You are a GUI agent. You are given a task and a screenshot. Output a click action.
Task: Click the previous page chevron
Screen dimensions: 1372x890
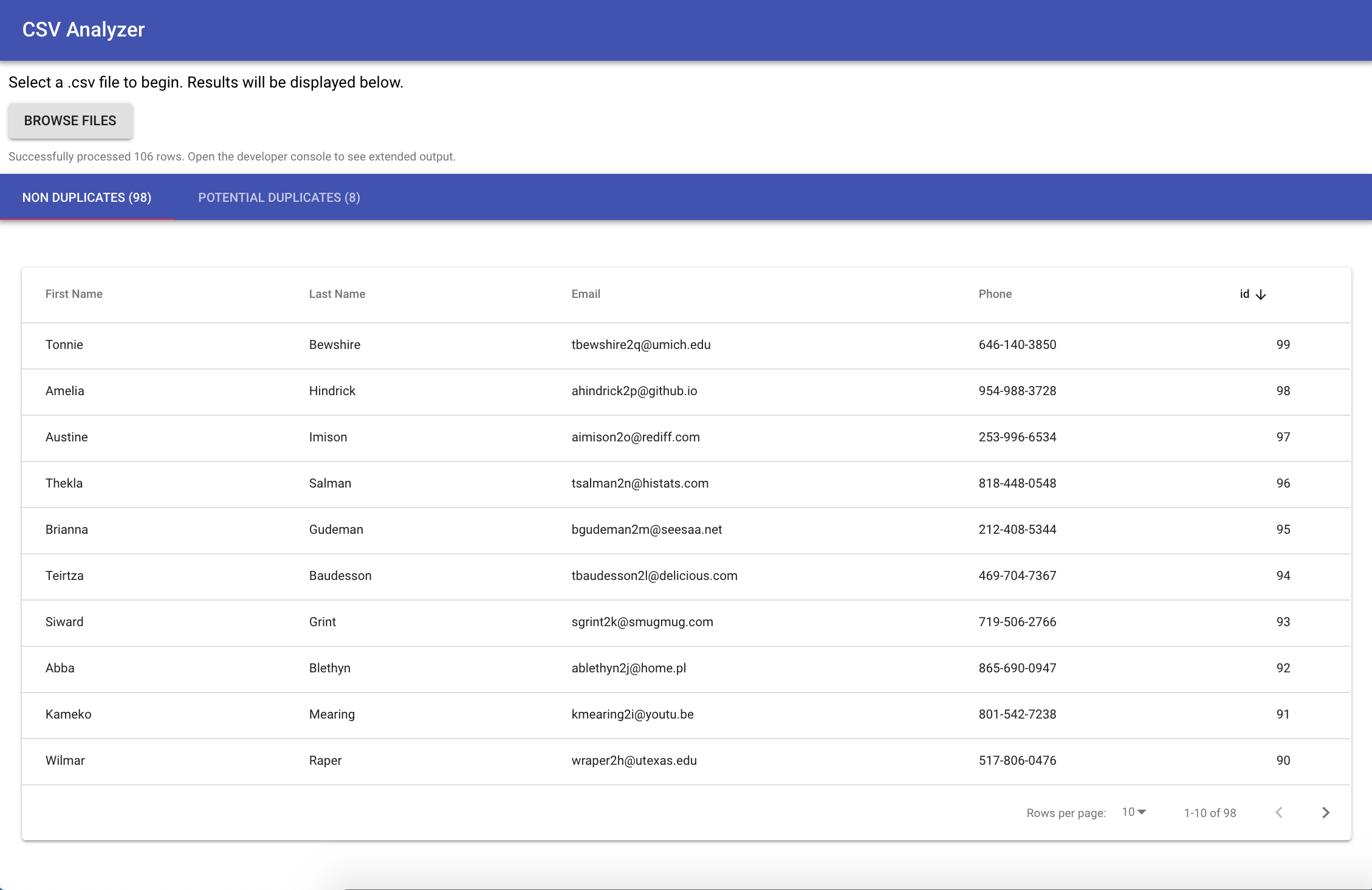pyautogui.click(x=1279, y=812)
